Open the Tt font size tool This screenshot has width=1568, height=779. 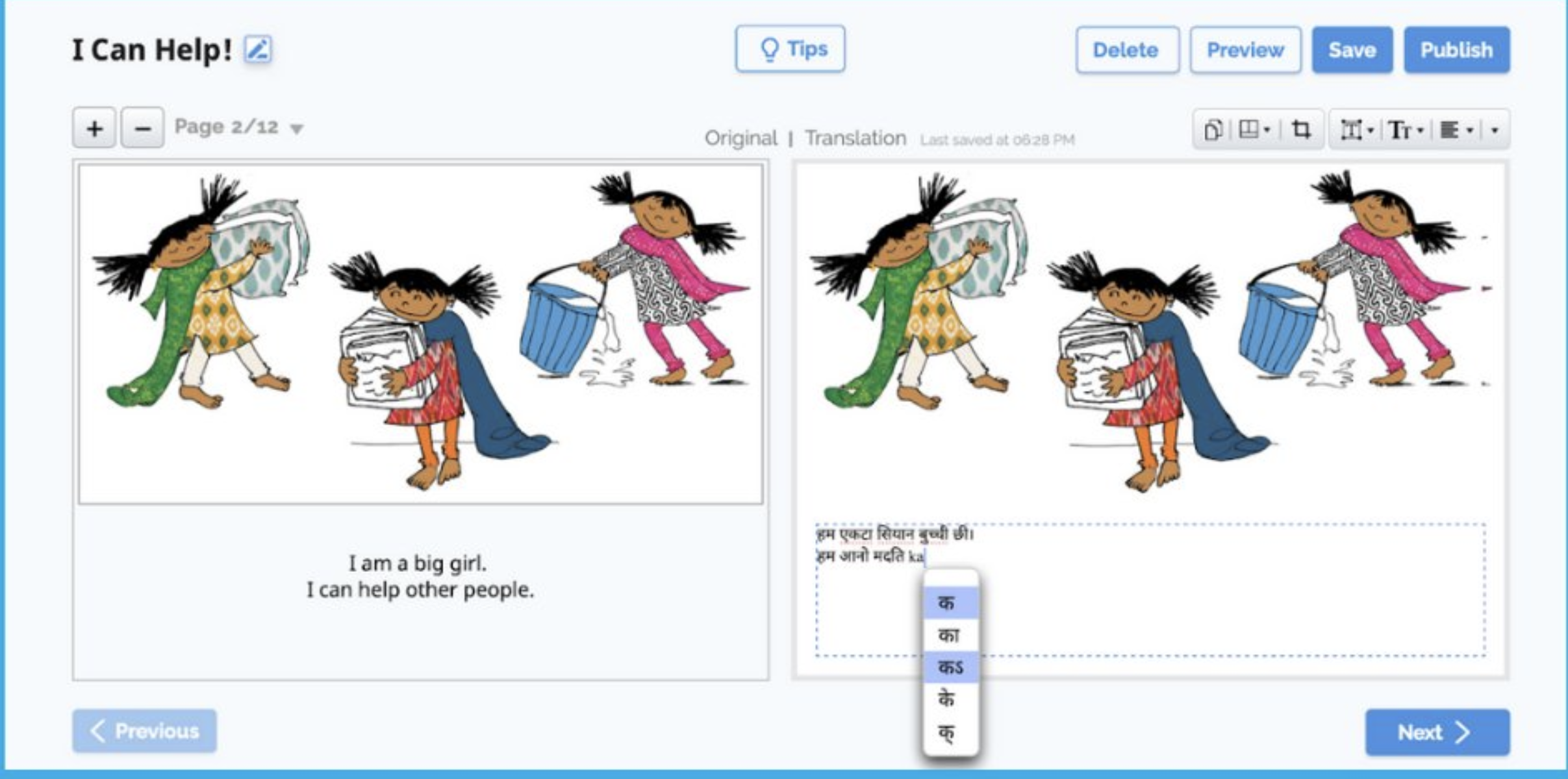(1405, 130)
